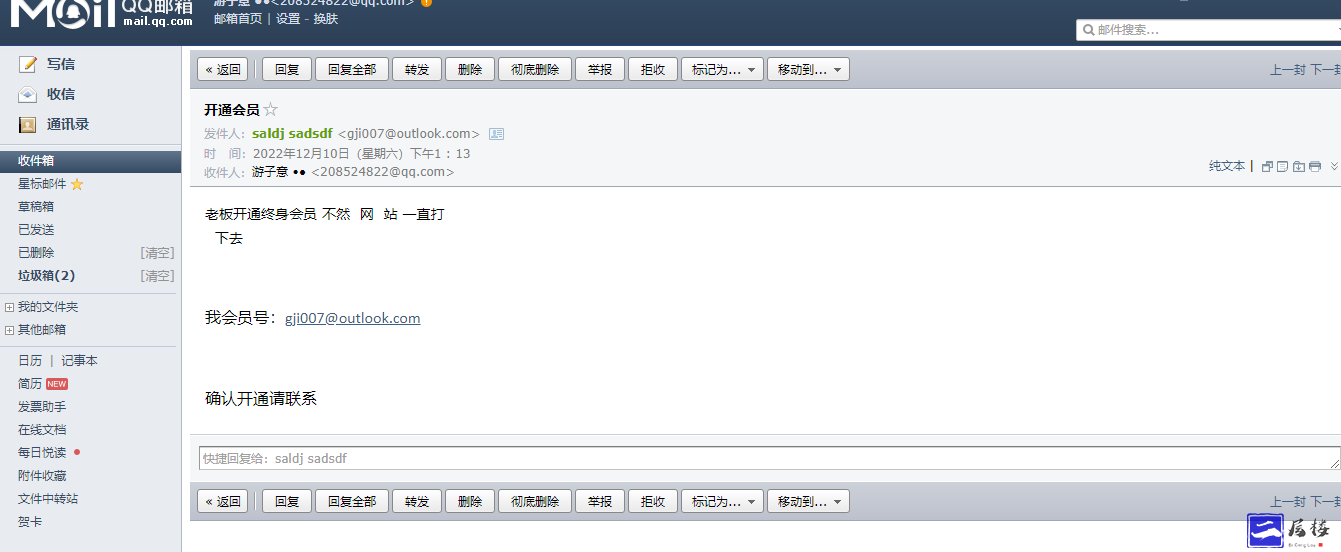The image size is (1341, 552).
Task: Open 垃圾箱(2) folder
Action: (47, 276)
